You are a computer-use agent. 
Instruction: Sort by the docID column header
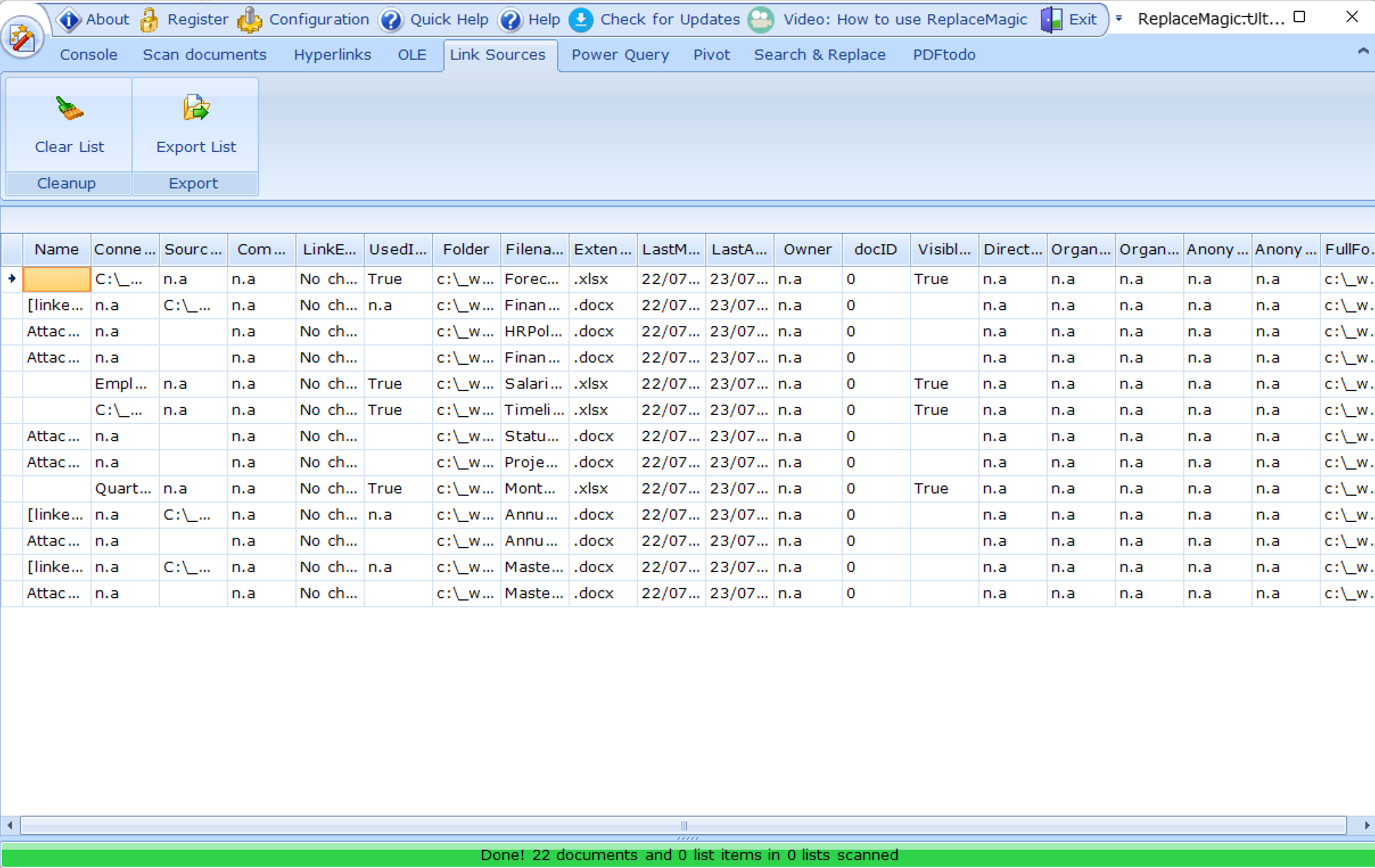click(x=875, y=249)
